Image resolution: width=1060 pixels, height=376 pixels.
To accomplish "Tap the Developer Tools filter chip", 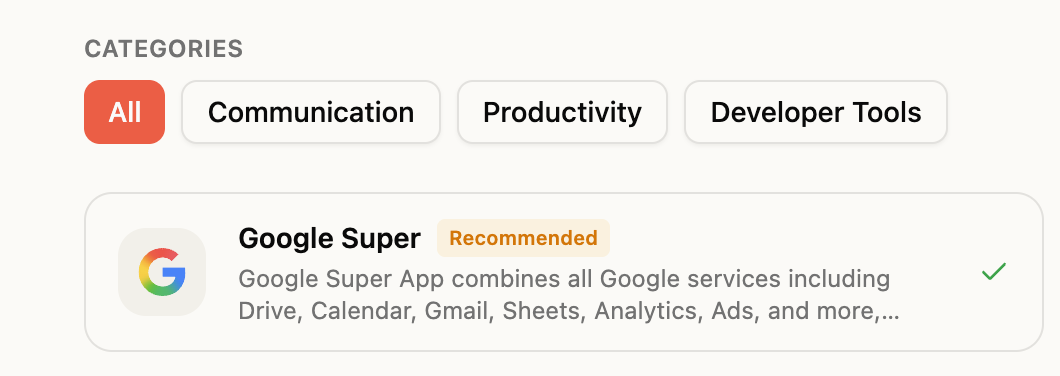I will tap(816, 112).
